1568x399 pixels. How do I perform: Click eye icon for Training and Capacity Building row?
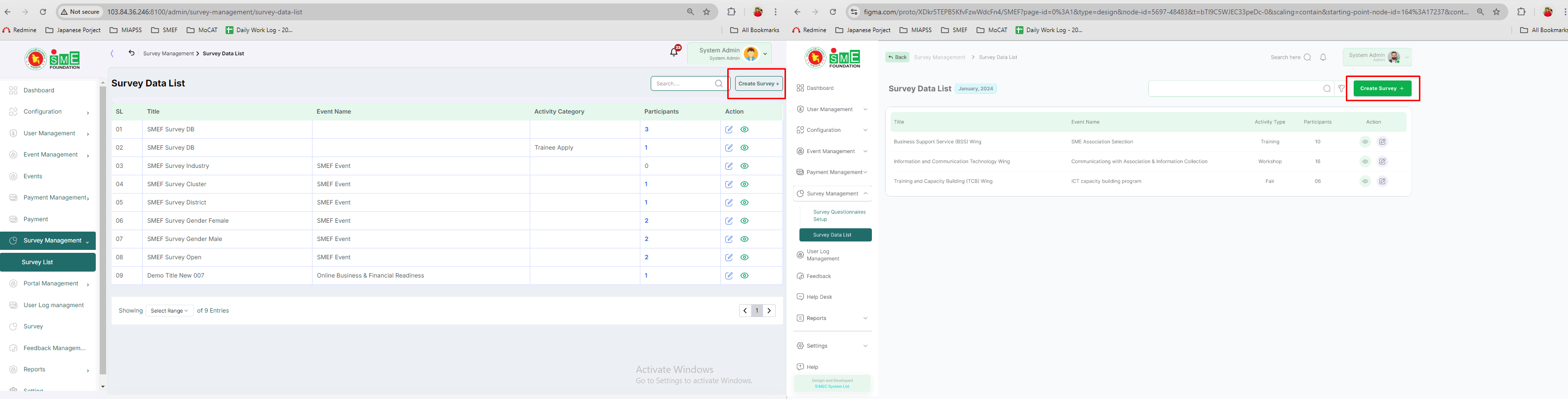[x=1365, y=182]
